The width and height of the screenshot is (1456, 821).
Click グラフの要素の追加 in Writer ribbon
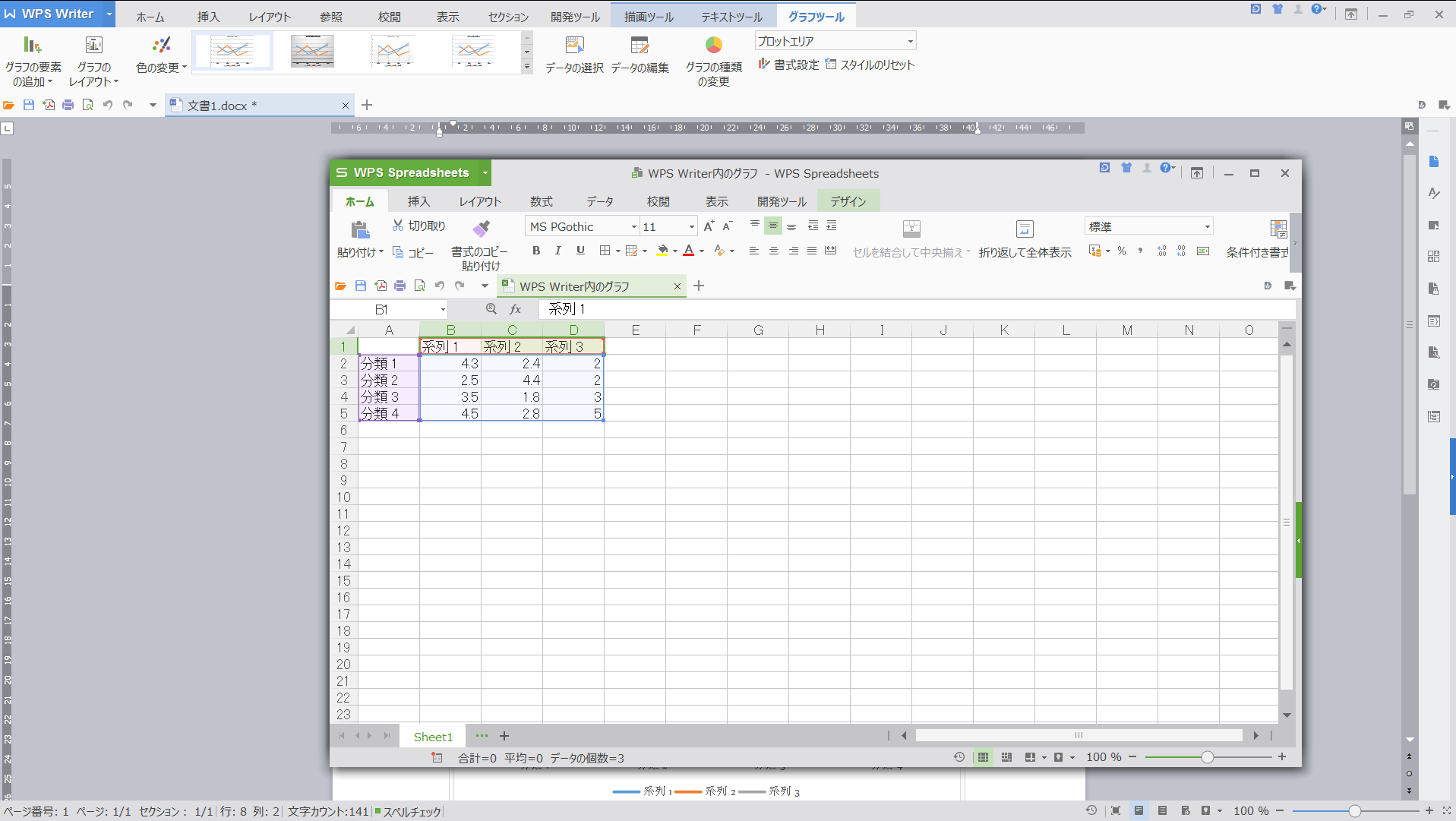tap(33, 61)
